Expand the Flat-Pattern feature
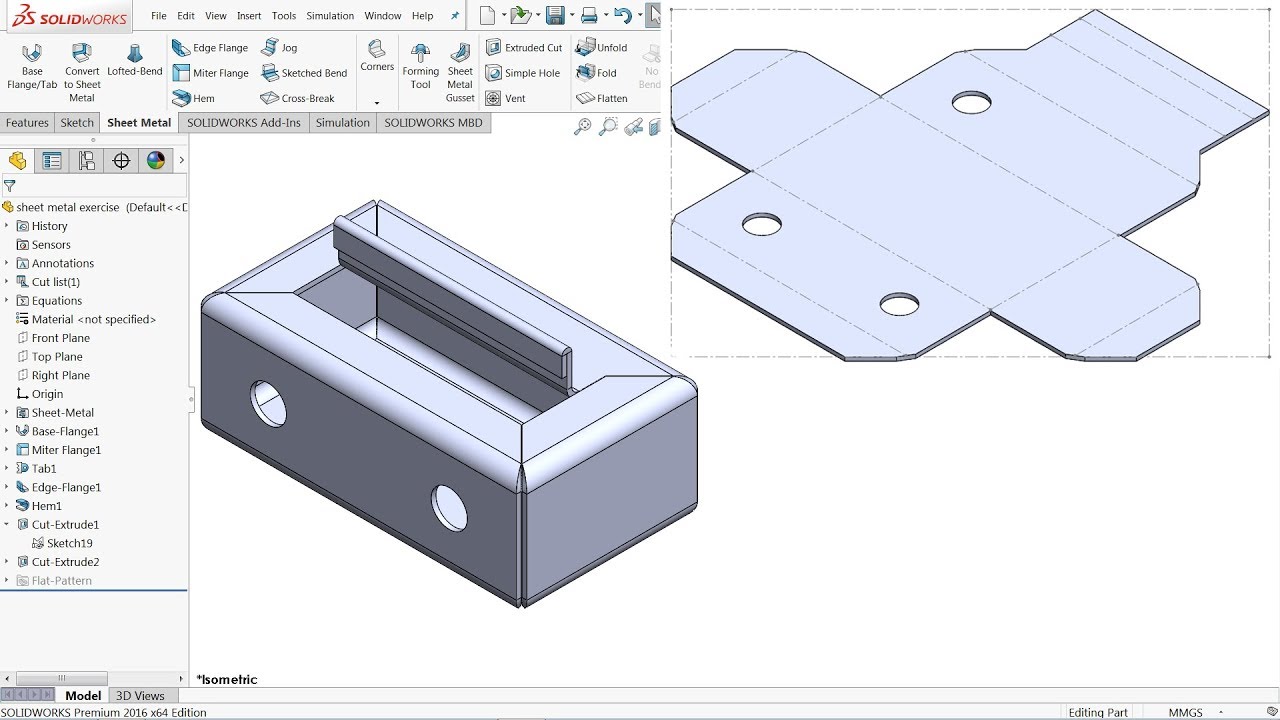The width and height of the screenshot is (1280, 720). [x=7, y=580]
